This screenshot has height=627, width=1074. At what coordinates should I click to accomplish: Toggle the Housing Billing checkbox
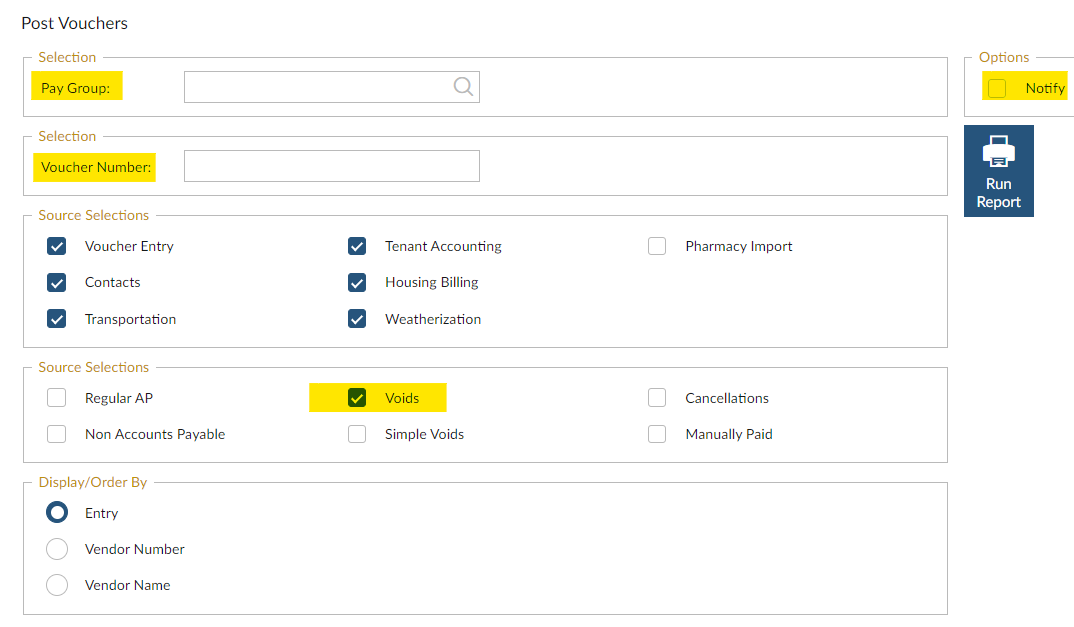(357, 282)
